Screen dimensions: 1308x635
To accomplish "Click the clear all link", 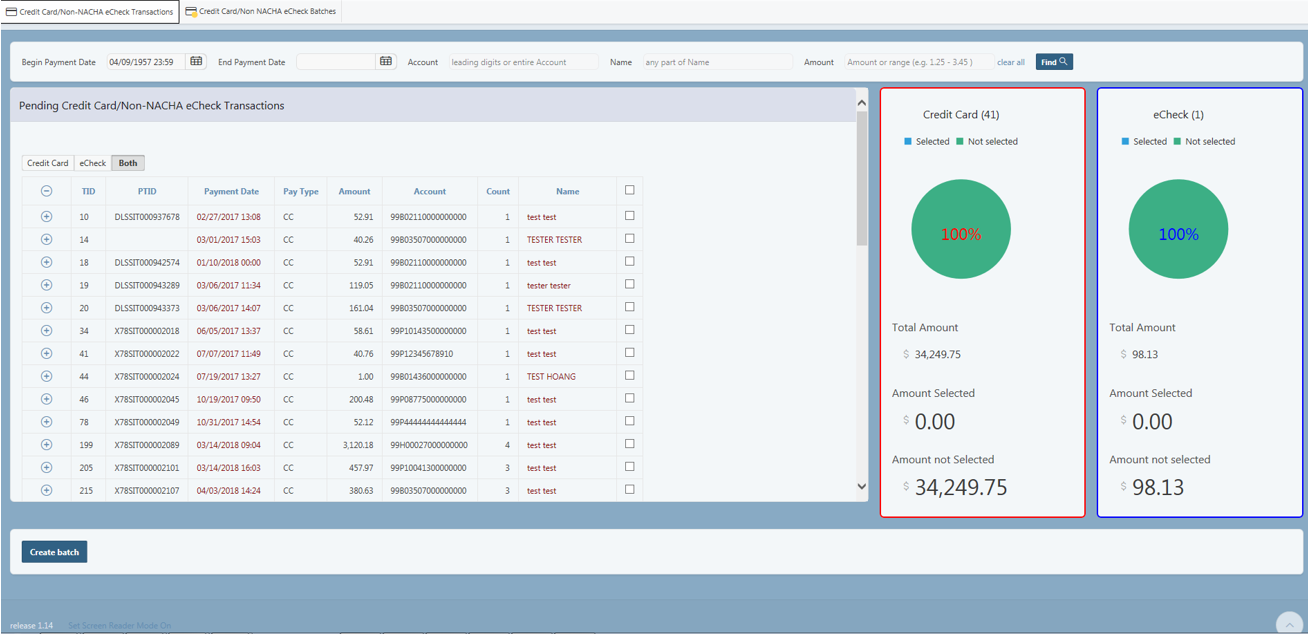I will pos(1010,62).
